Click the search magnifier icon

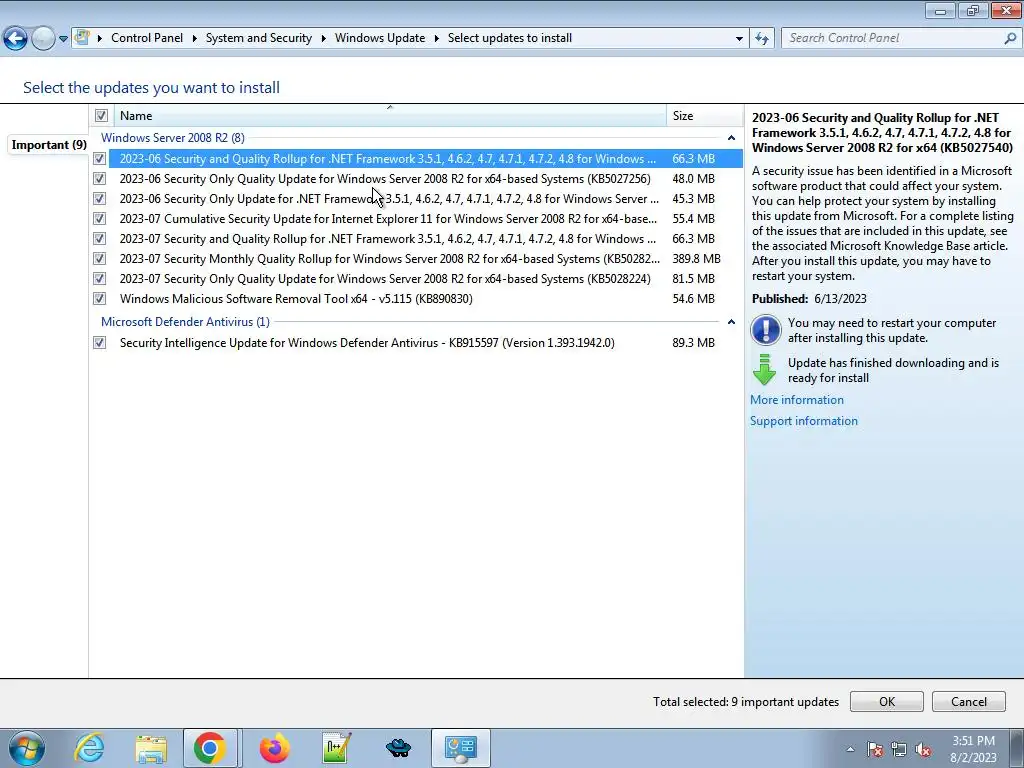(x=1010, y=39)
